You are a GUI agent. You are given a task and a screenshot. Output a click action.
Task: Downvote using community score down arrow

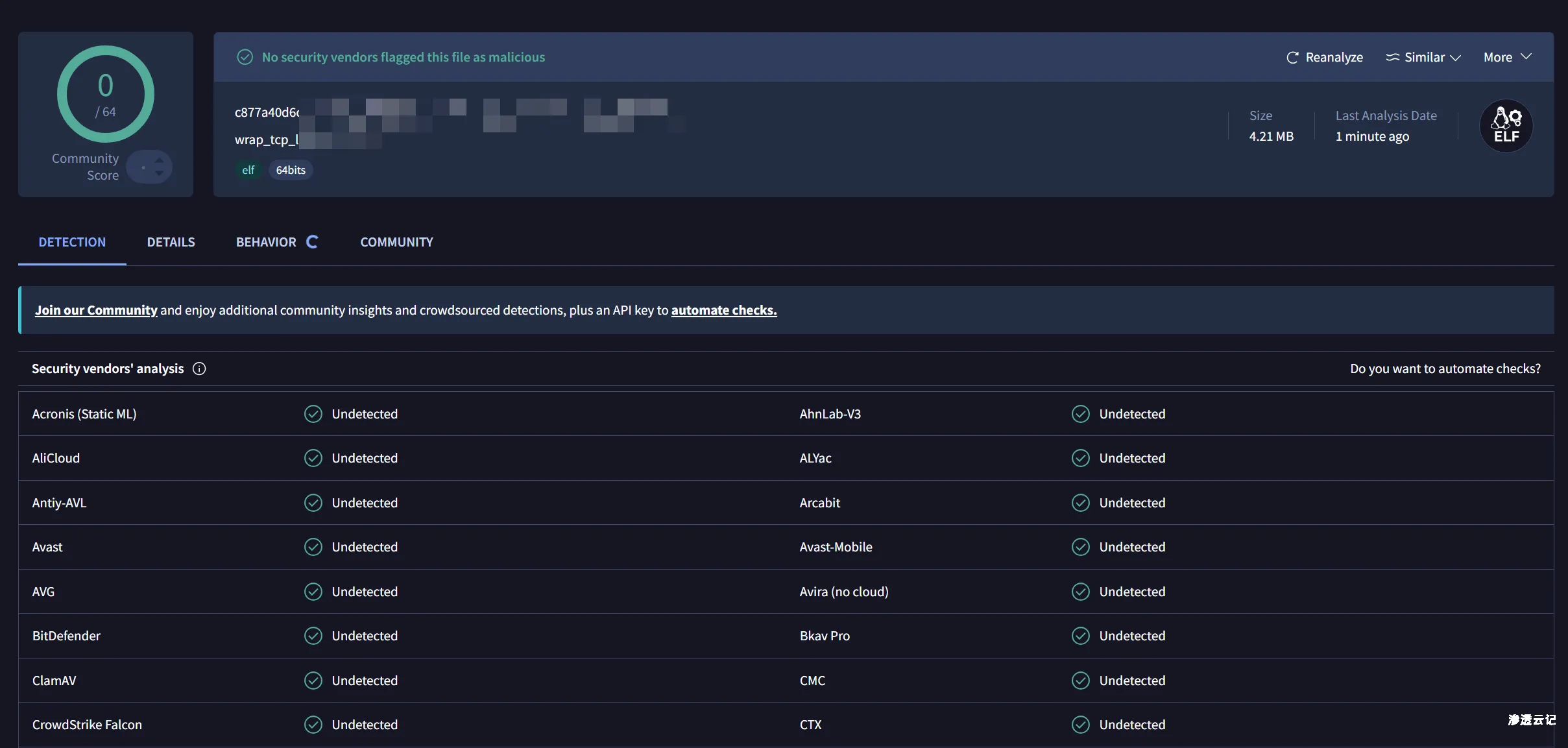pos(159,174)
